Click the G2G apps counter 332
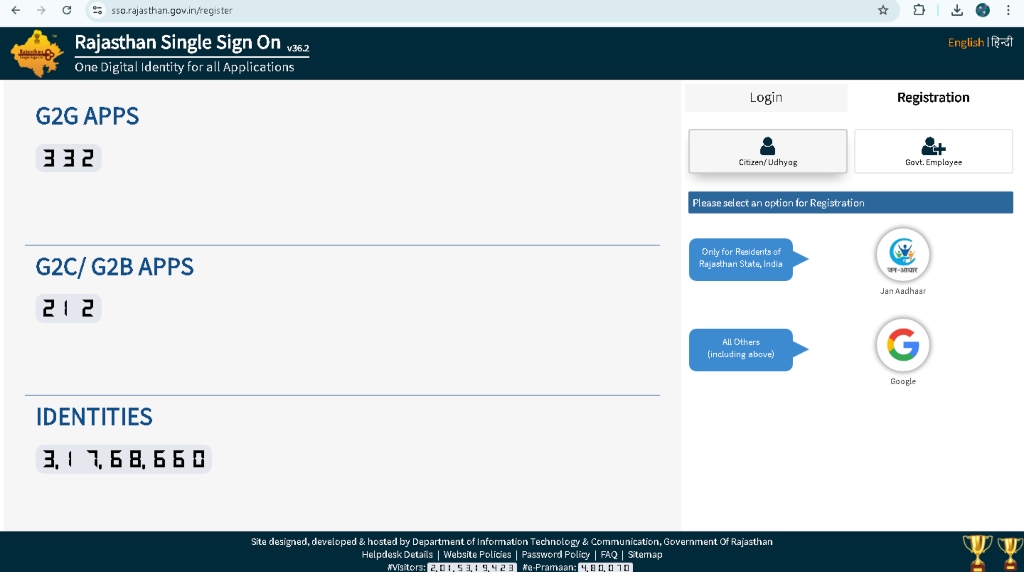 pos(68,158)
